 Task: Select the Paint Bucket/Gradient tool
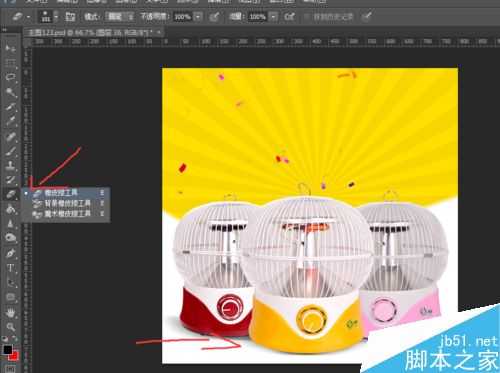click(11, 209)
